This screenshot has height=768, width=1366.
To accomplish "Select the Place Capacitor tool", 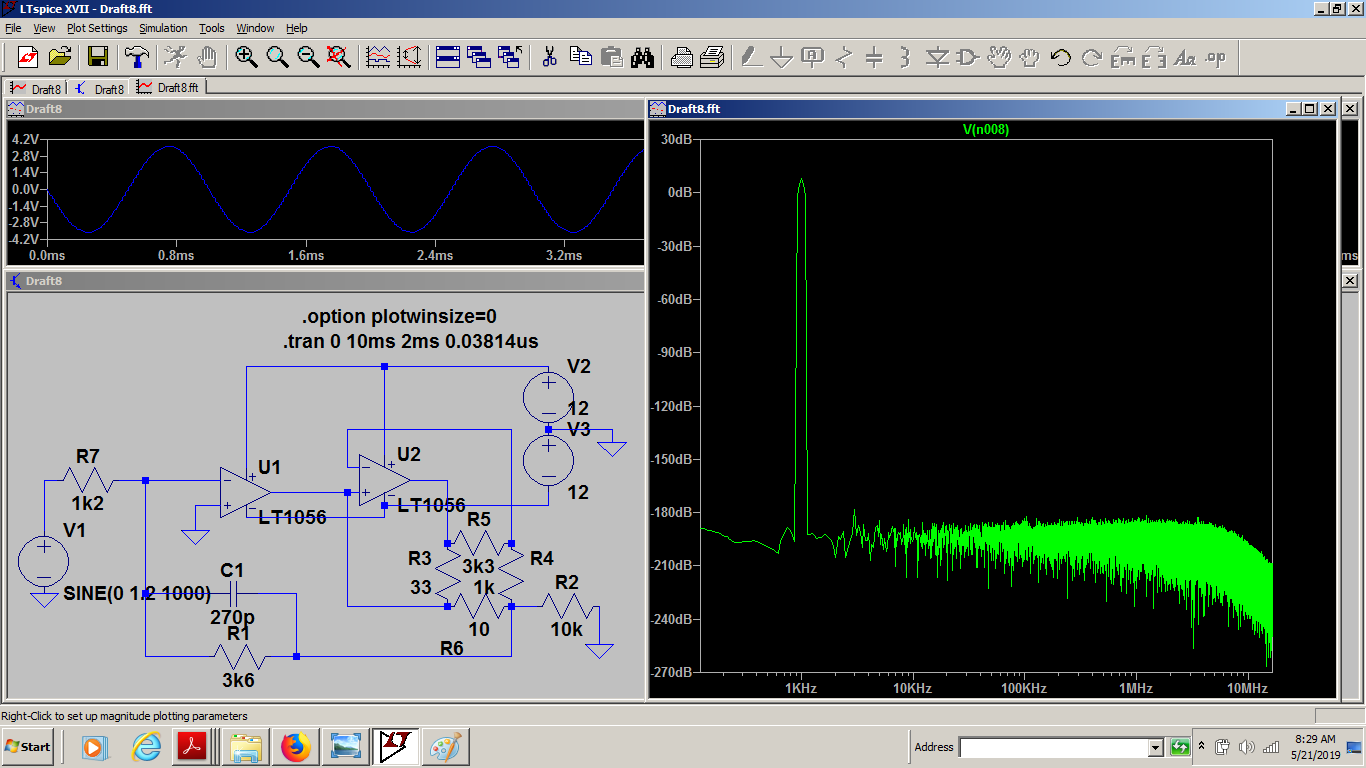I will pyautogui.click(x=875, y=56).
